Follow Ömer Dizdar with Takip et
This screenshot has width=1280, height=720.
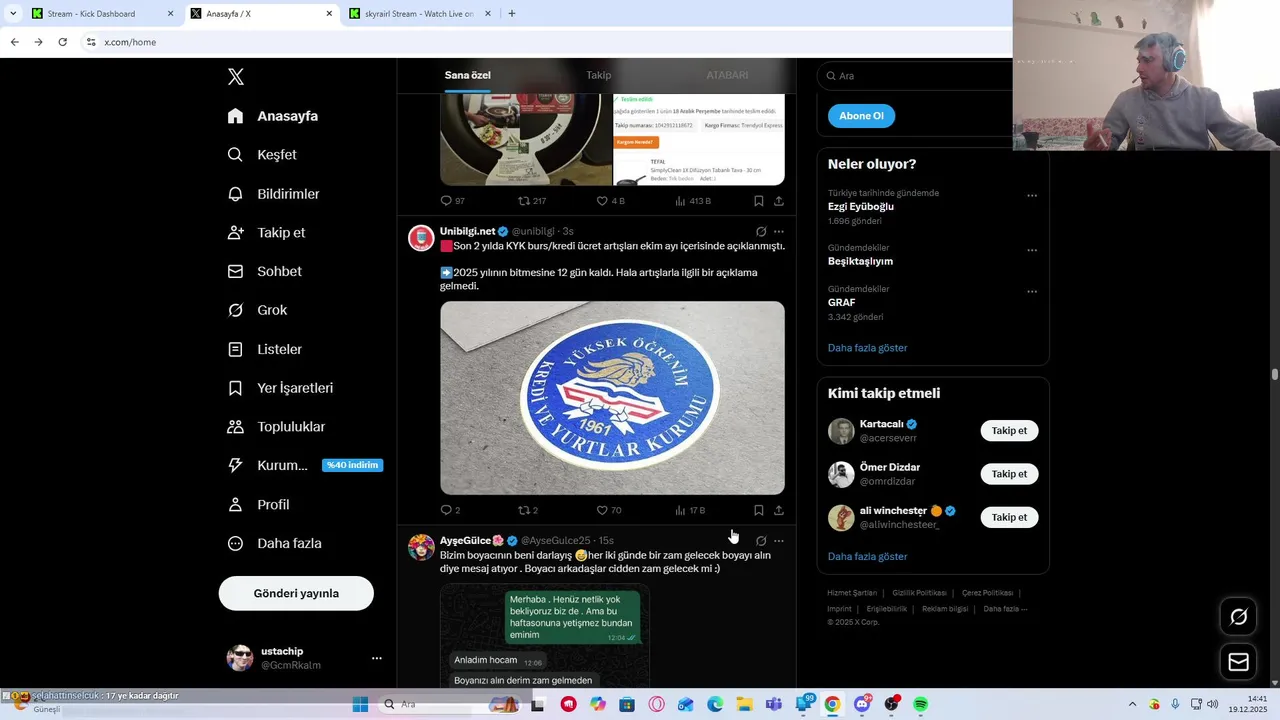pos(1009,474)
